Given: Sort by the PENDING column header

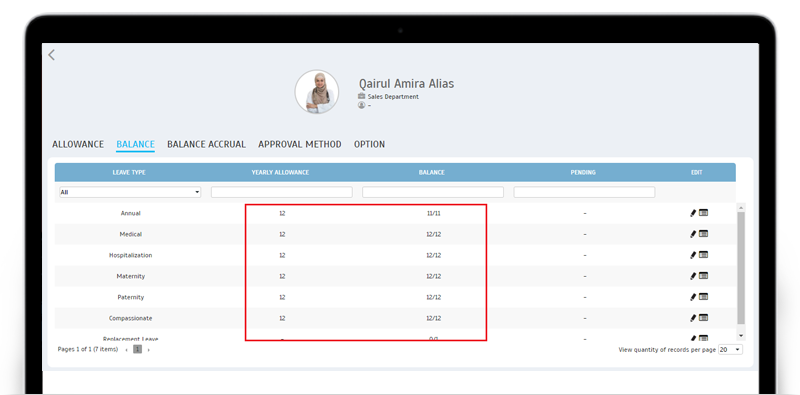Looking at the screenshot, I should pyautogui.click(x=583, y=172).
